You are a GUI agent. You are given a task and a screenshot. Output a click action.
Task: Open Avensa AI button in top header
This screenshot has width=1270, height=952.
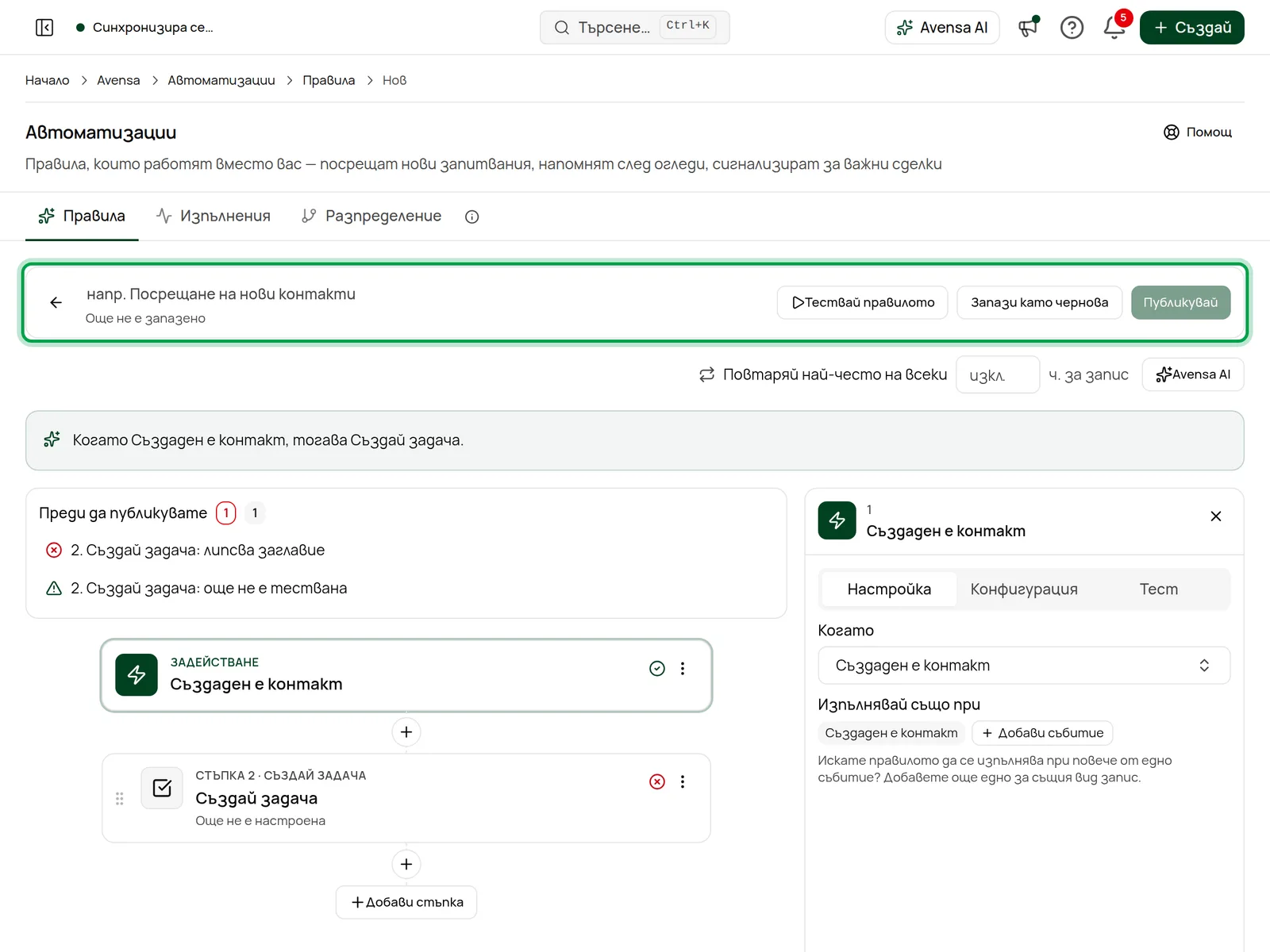[x=942, y=28]
